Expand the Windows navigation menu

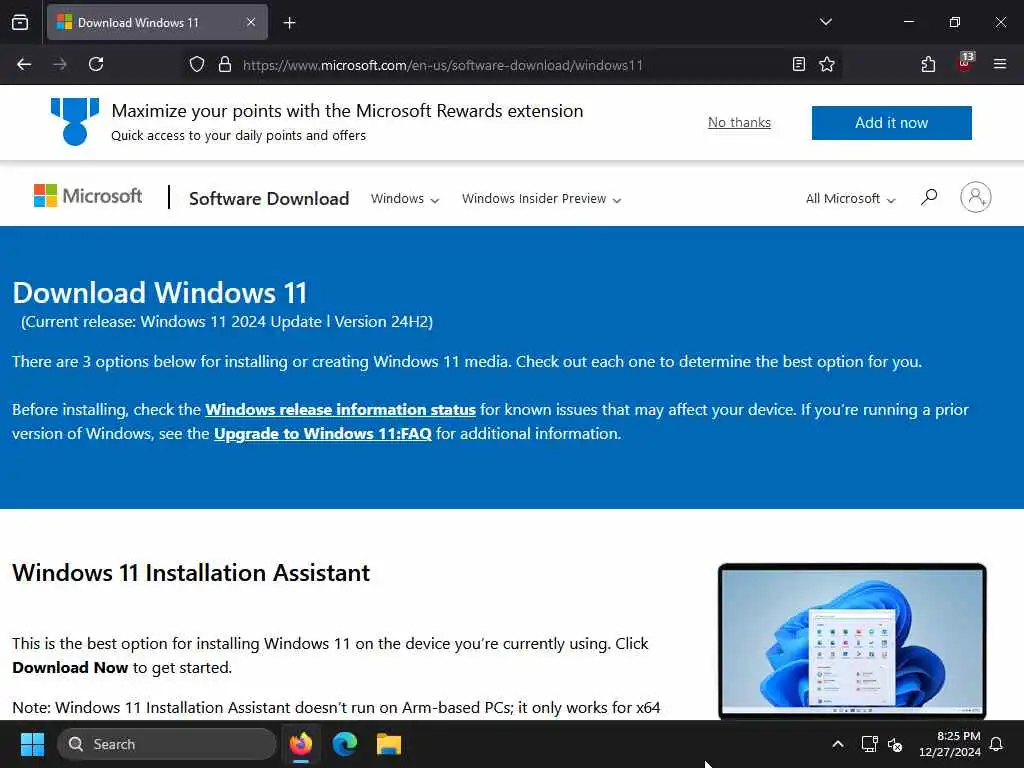coord(405,199)
